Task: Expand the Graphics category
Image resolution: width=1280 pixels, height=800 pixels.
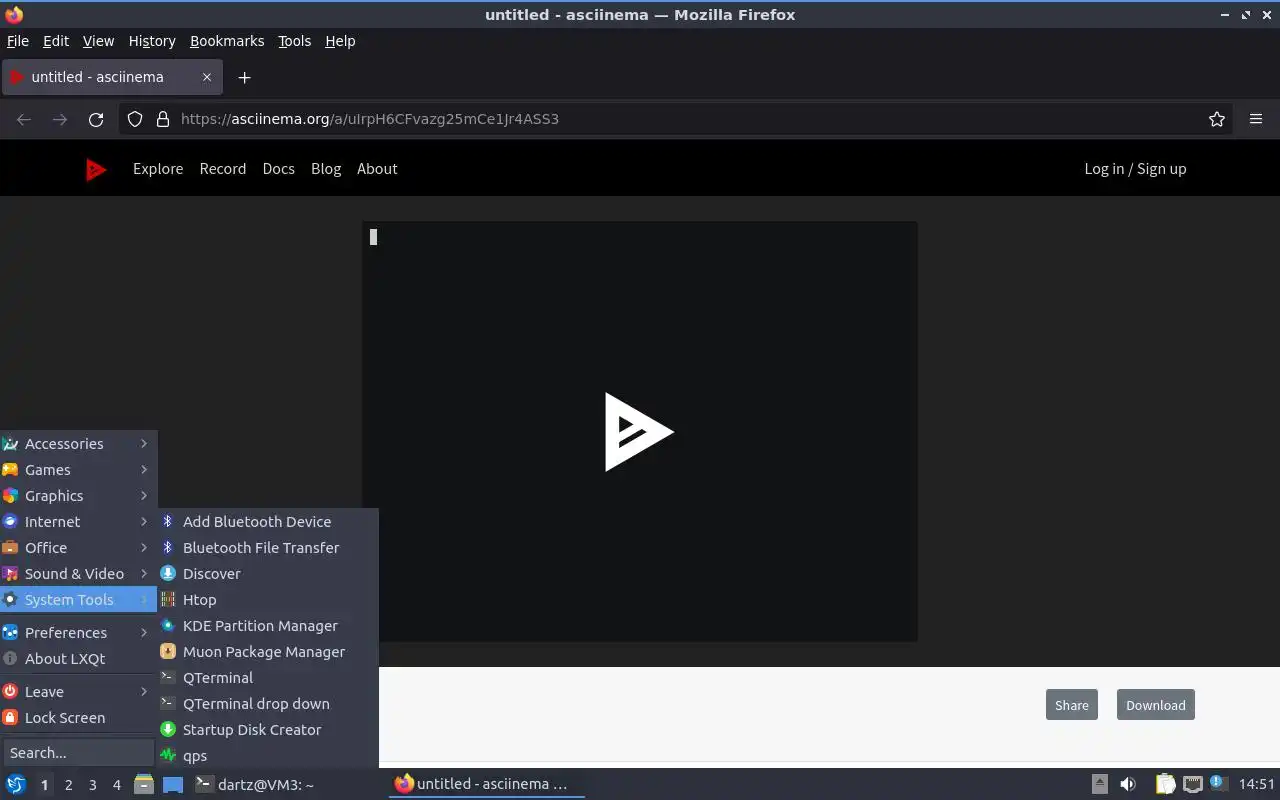Action: (78, 496)
